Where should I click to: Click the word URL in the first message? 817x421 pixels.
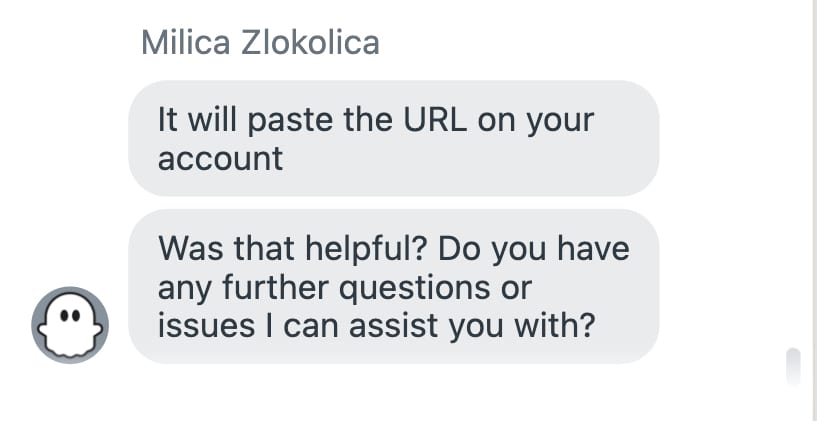click(435, 120)
